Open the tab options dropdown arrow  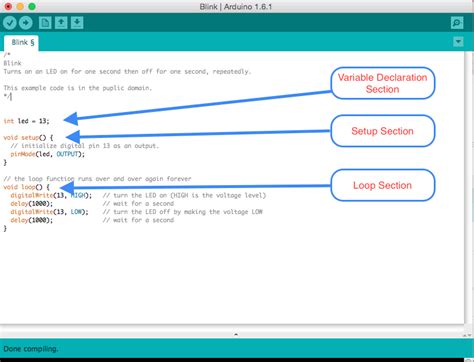pos(458,42)
